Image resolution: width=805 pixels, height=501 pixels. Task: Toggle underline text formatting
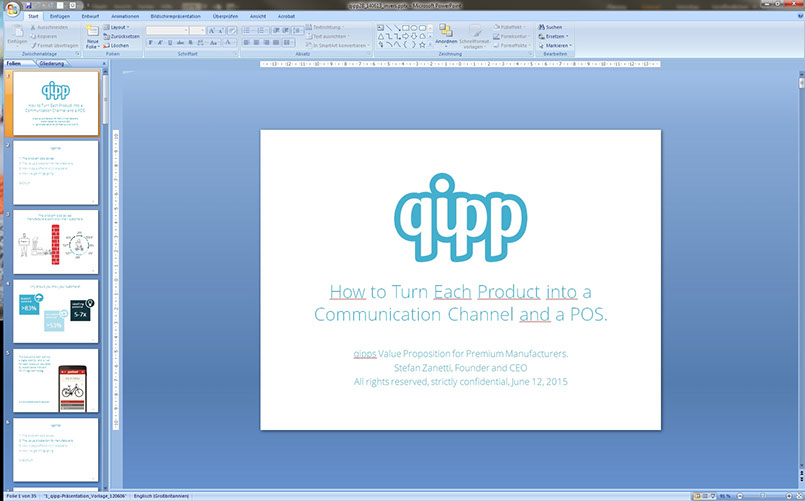tap(170, 43)
